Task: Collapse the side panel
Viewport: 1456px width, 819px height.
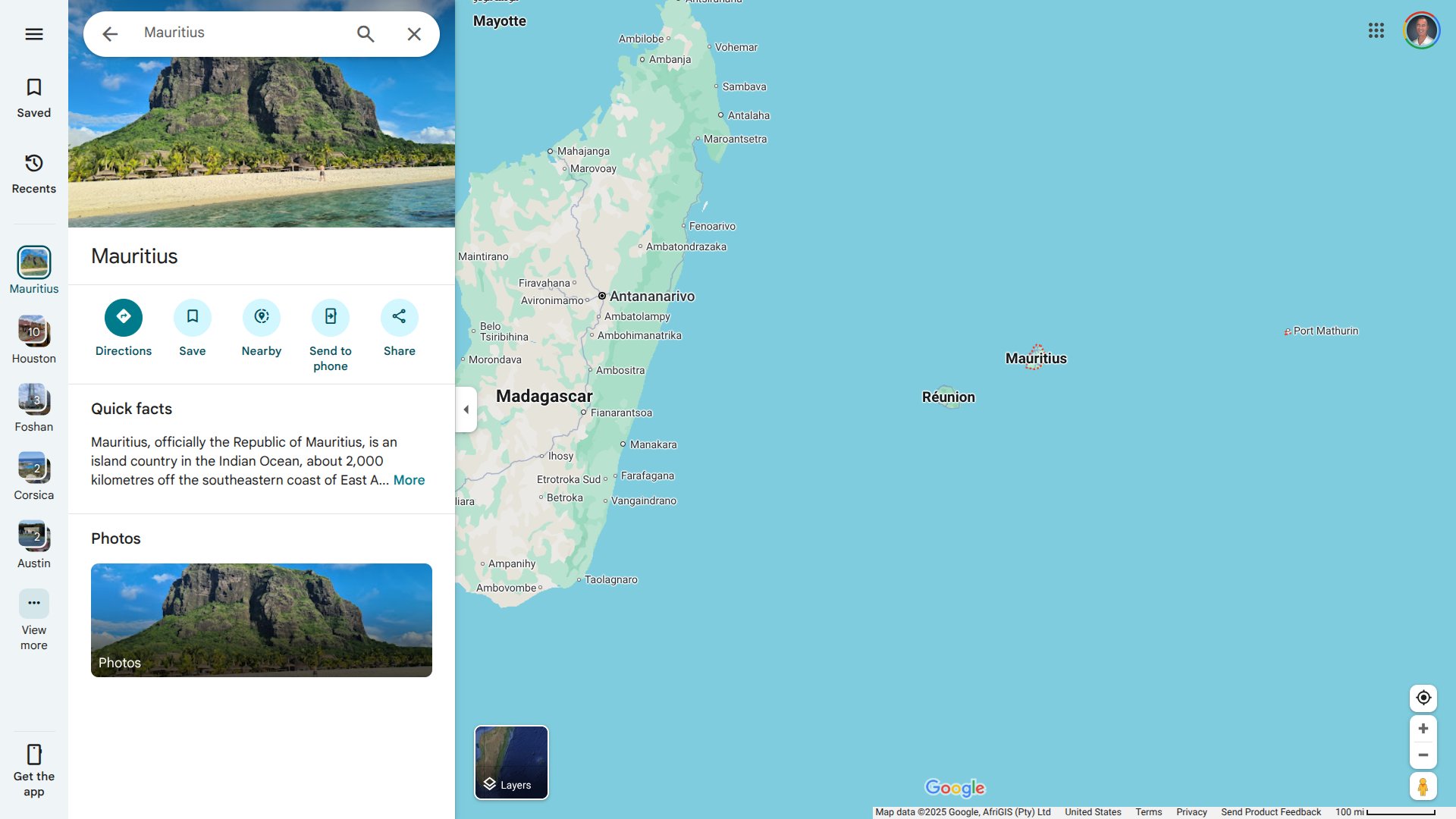Action: 466,409
